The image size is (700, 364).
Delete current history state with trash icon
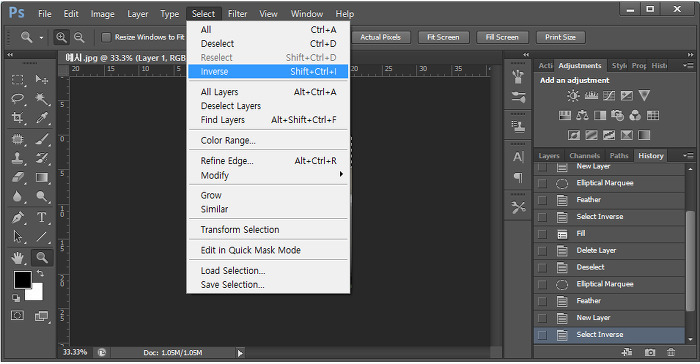[671, 352]
